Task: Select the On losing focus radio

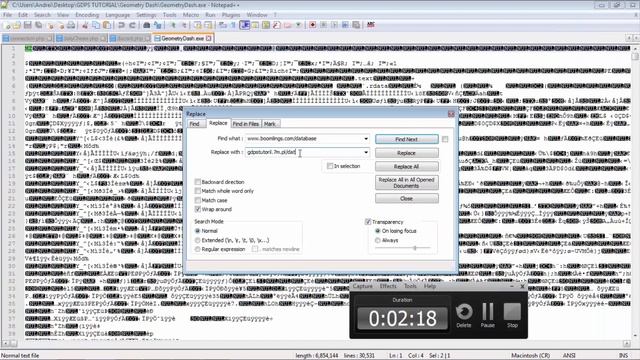Action: pos(378,231)
